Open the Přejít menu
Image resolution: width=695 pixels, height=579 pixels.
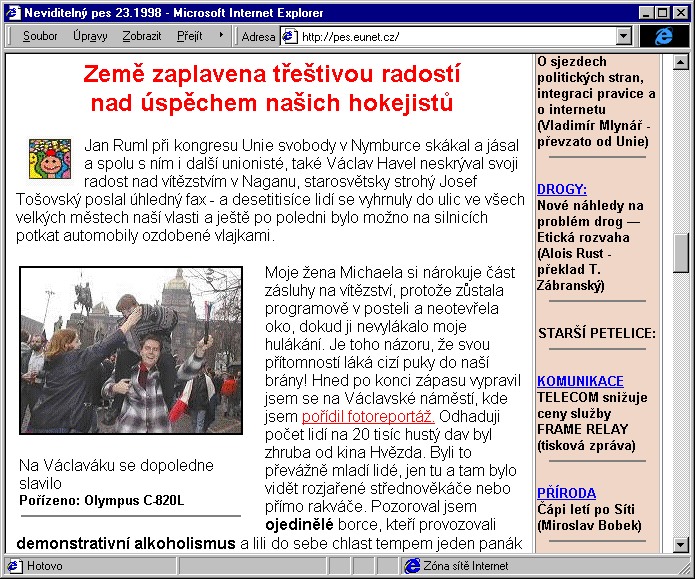click(x=189, y=36)
